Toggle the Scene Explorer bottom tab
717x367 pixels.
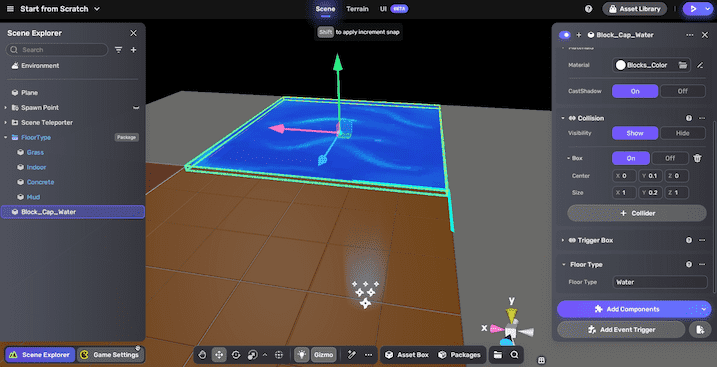pos(40,355)
